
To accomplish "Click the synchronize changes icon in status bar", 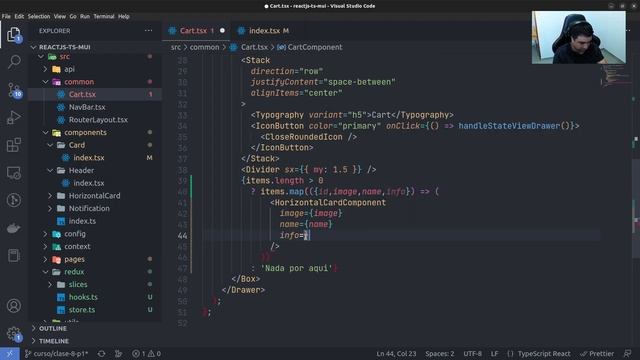I will (x=101, y=353).
